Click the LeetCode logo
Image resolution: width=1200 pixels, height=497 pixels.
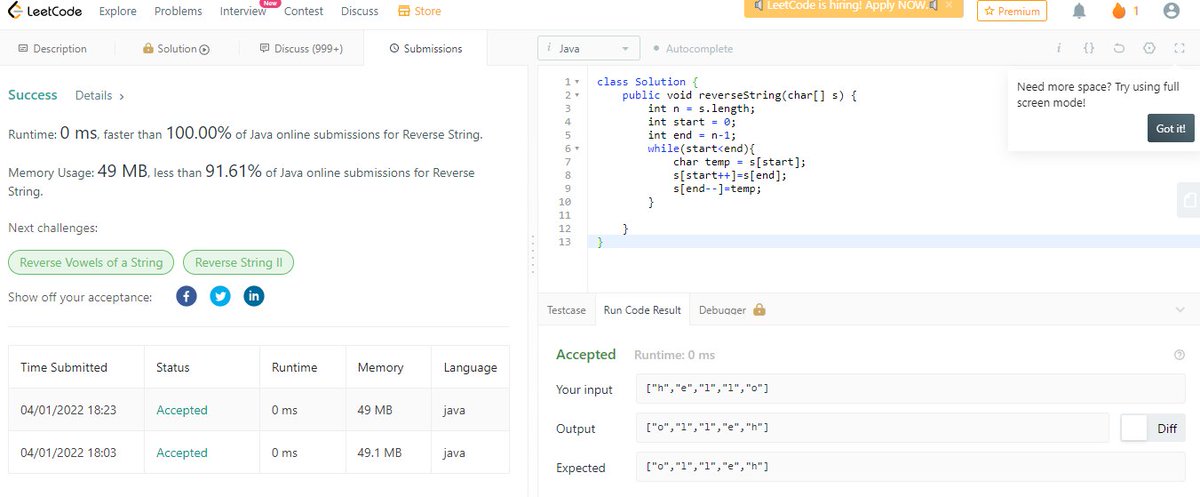(x=45, y=11)
